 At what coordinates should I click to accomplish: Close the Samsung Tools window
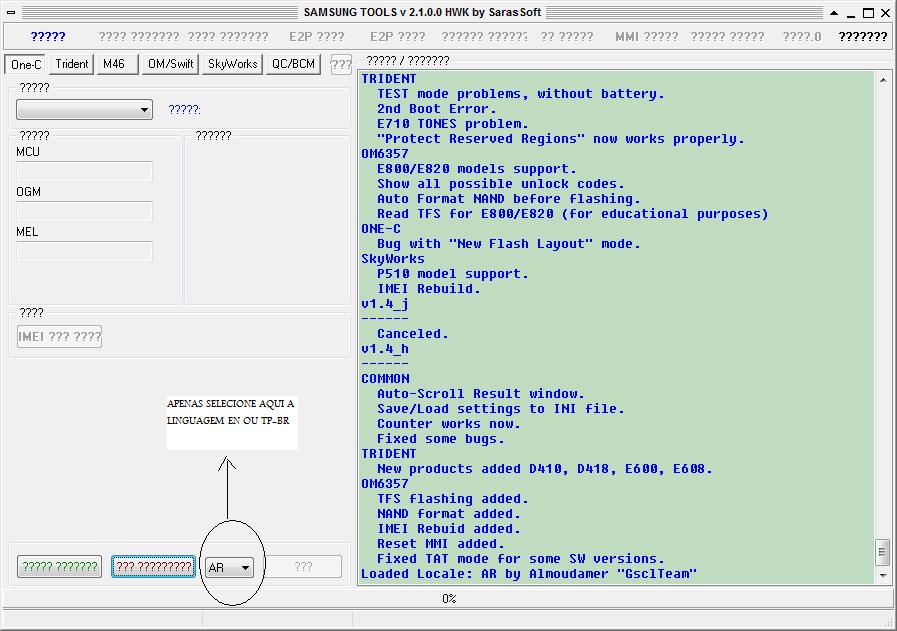(886, 13)
